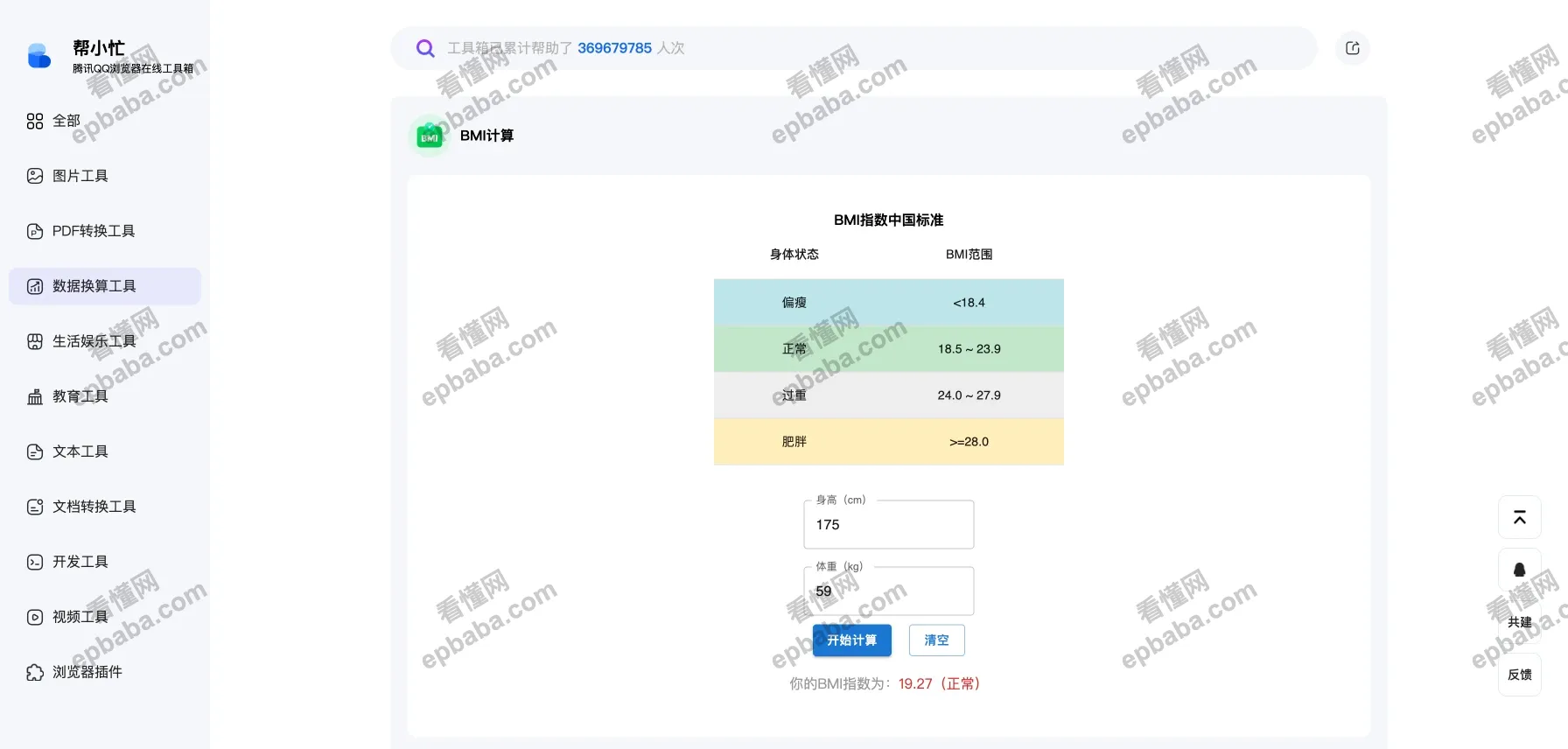The image size is (1568, 749).
Task: Click the 19.27 (正常) result text
Action: pyautogui.click(x=940, y=684)
